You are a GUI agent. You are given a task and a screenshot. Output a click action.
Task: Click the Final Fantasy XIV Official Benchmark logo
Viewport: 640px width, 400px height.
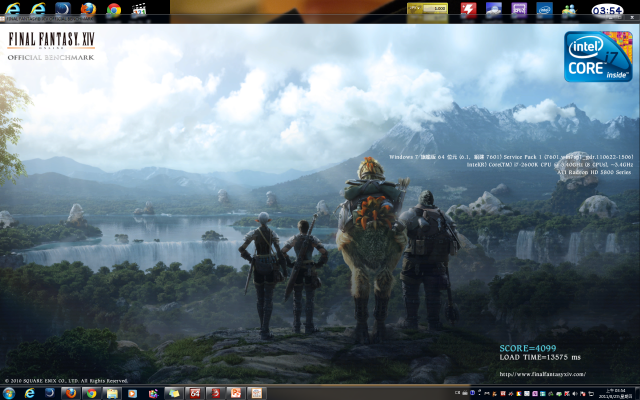coord(51,46)
